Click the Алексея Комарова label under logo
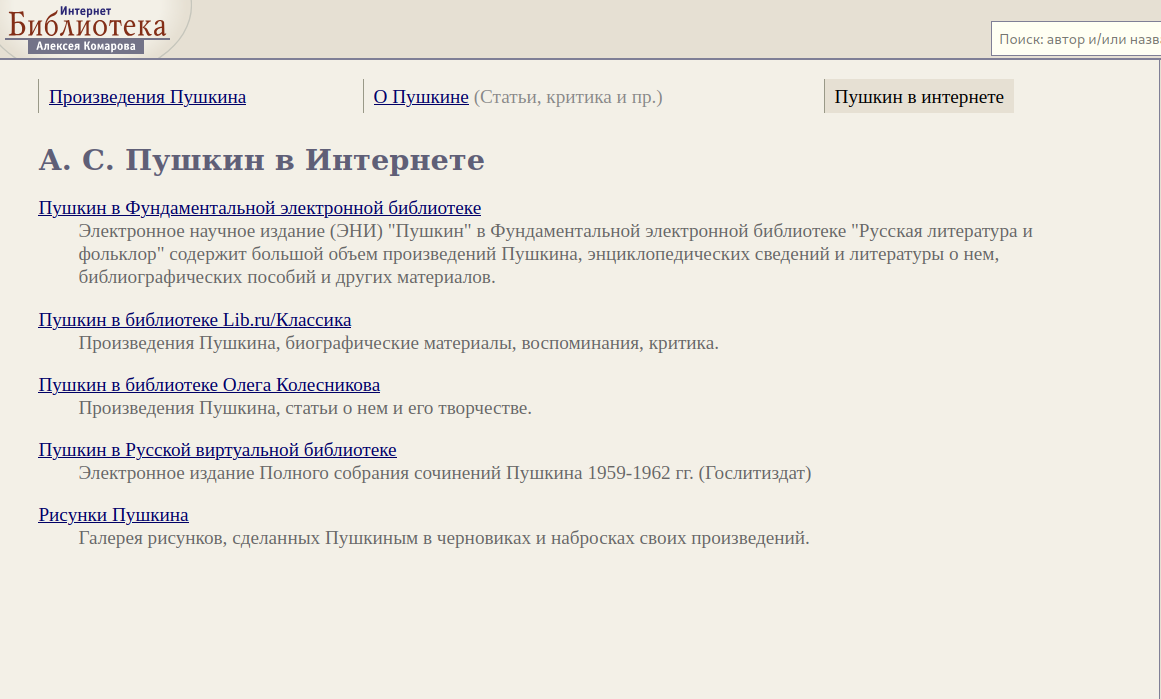 pos(87,47)
